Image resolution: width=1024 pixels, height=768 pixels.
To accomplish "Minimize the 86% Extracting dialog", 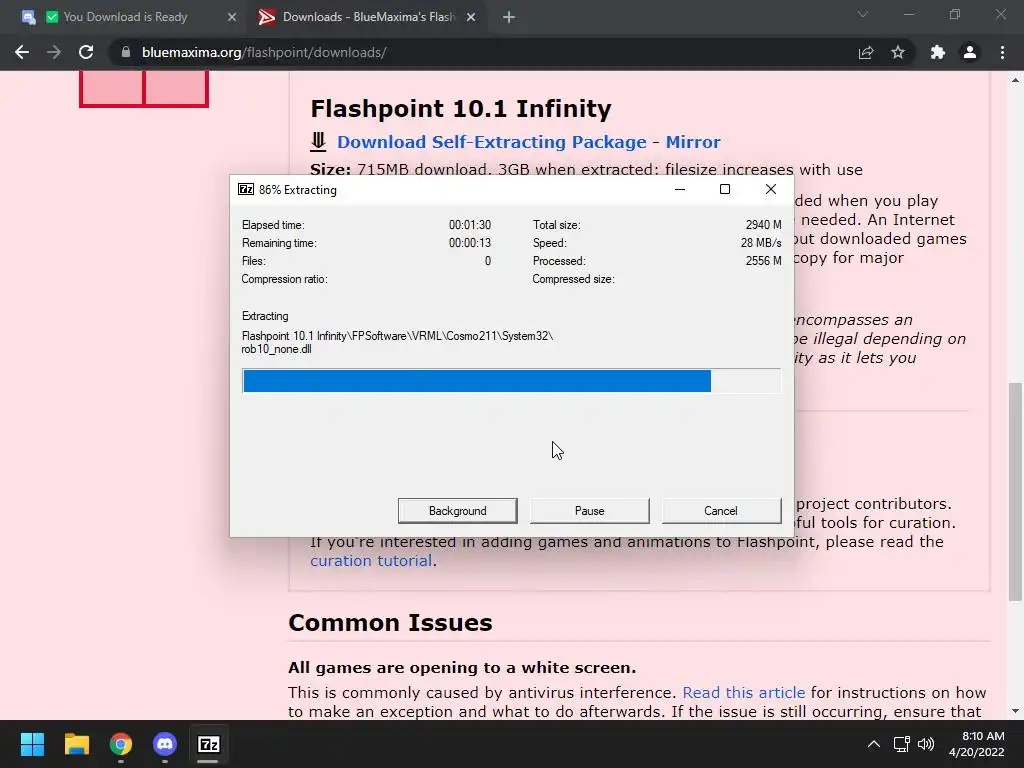I will click(680, 189).
